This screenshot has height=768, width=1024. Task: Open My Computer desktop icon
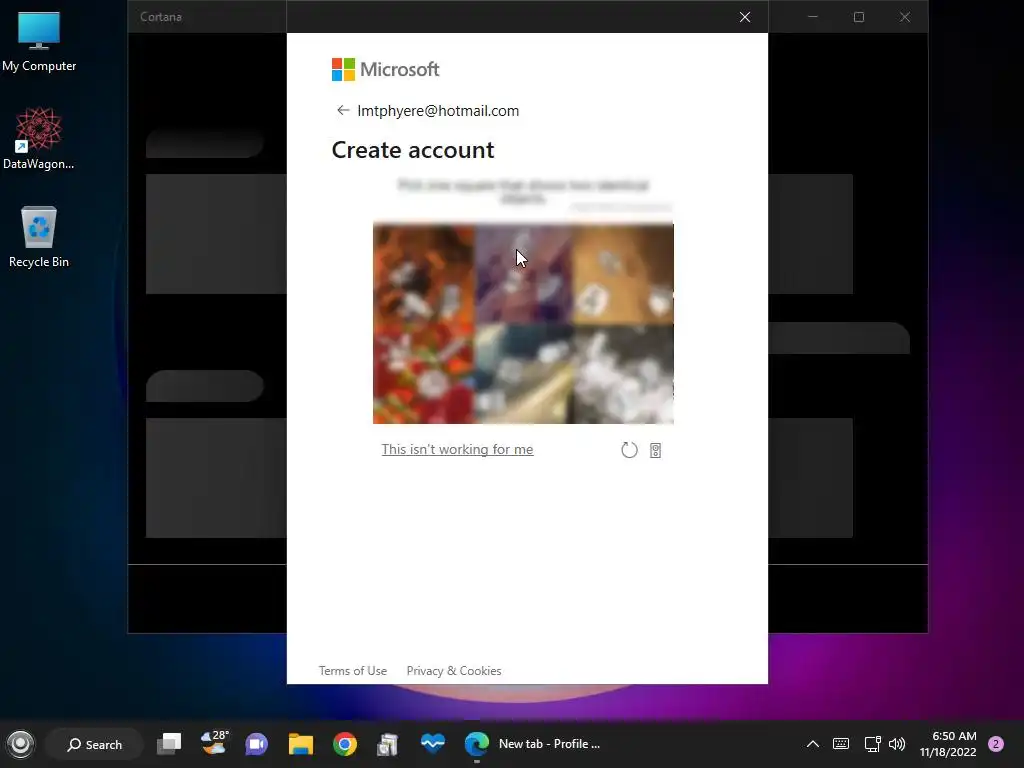click(x=39, y=42)
